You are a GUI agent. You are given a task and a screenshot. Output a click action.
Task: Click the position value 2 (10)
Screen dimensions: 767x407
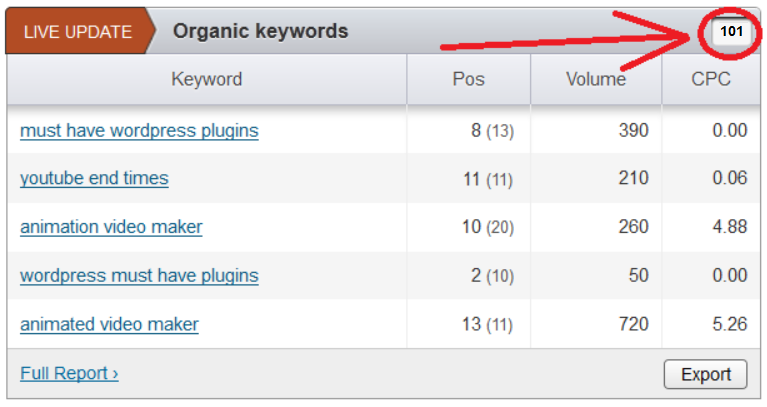click(492, 275)
